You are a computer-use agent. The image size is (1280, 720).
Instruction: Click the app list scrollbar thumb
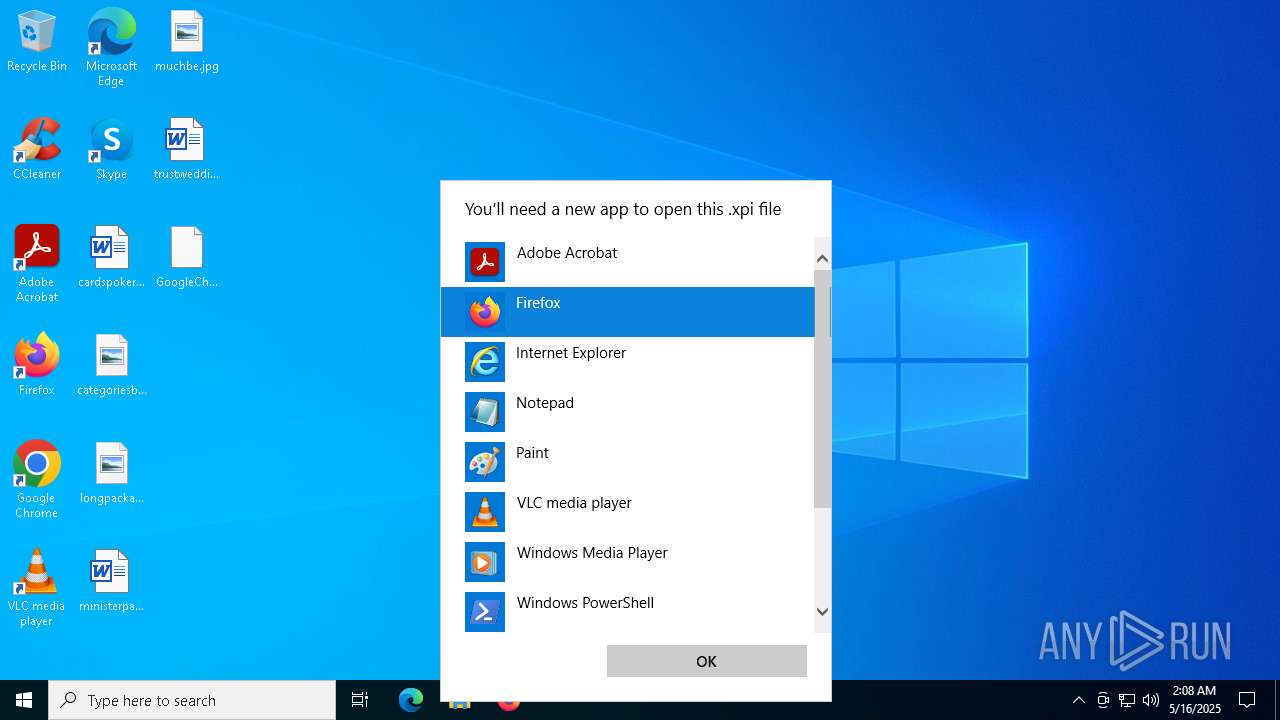coord(822,388)
